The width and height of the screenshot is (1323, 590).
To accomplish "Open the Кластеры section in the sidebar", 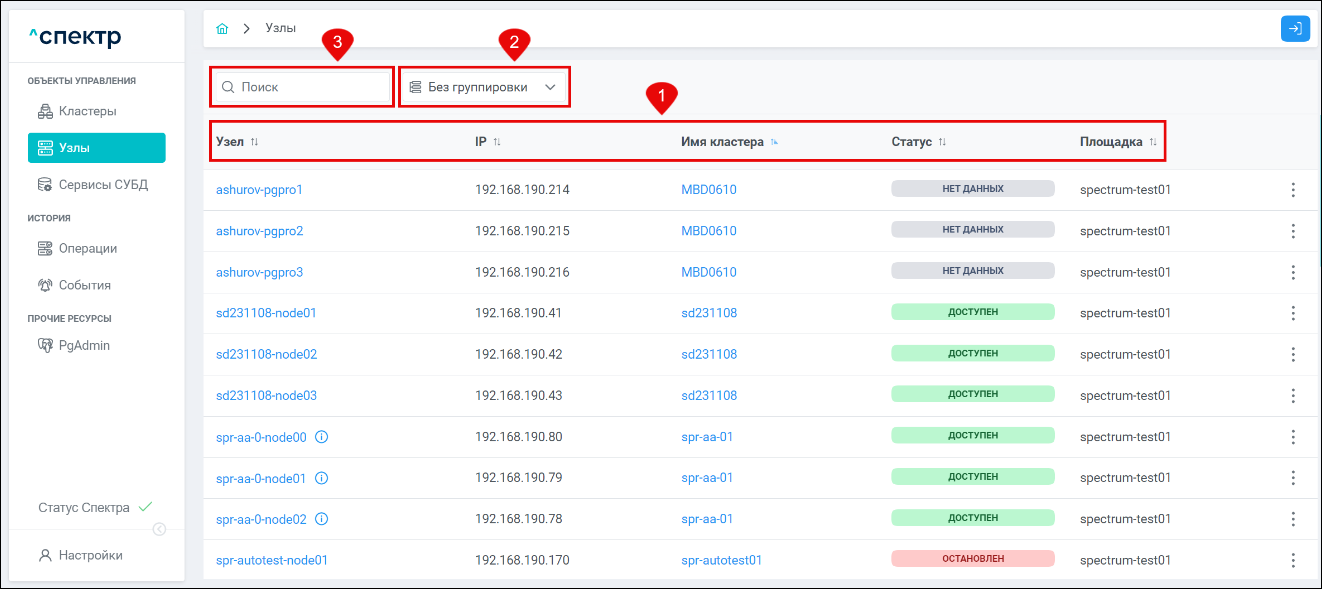I will (87, 111).
